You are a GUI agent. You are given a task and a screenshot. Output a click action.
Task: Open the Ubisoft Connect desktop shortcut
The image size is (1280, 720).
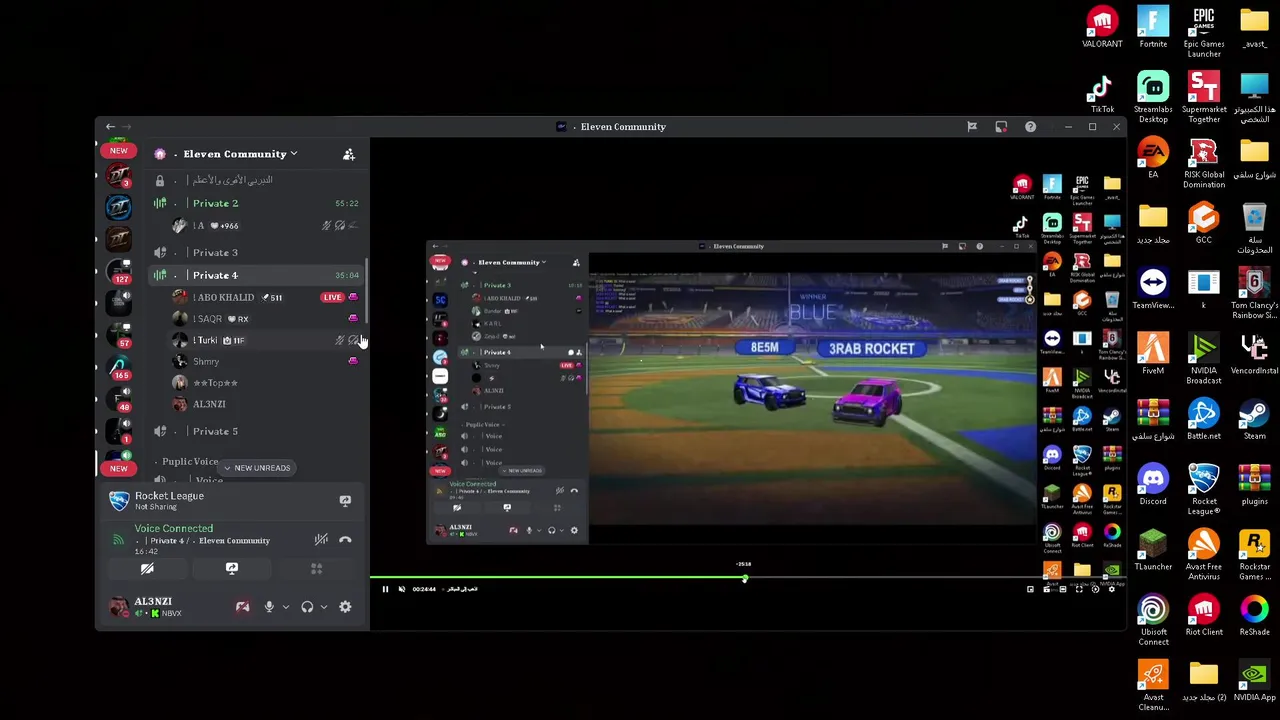point(1153,619)
